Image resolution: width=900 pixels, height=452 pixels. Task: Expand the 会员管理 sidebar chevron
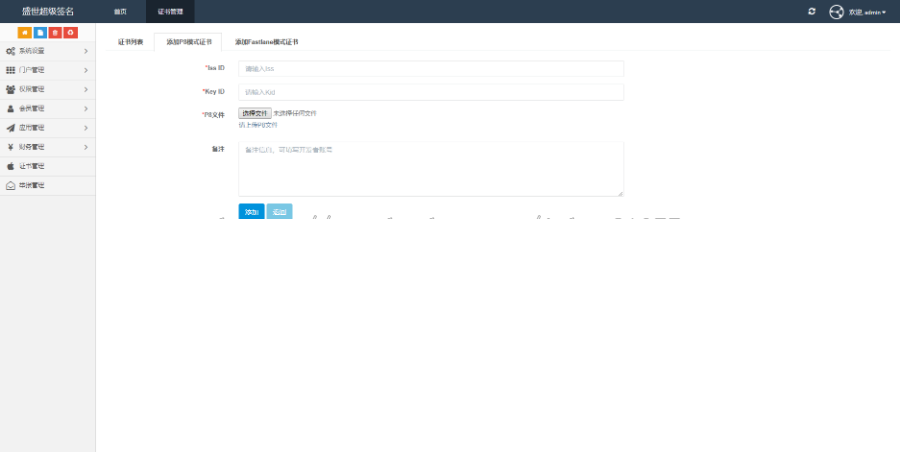pyautogui.click(x=86, y=109)
